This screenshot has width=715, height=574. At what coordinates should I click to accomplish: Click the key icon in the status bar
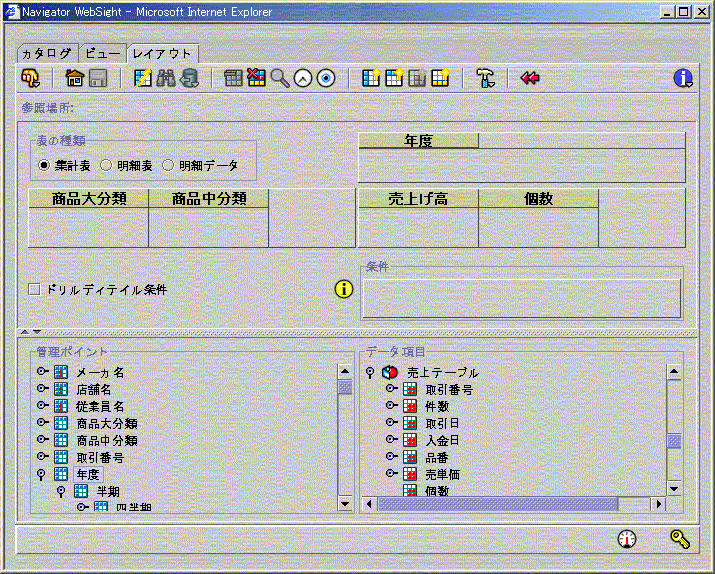pyautogui.click(x=680, y=539)
